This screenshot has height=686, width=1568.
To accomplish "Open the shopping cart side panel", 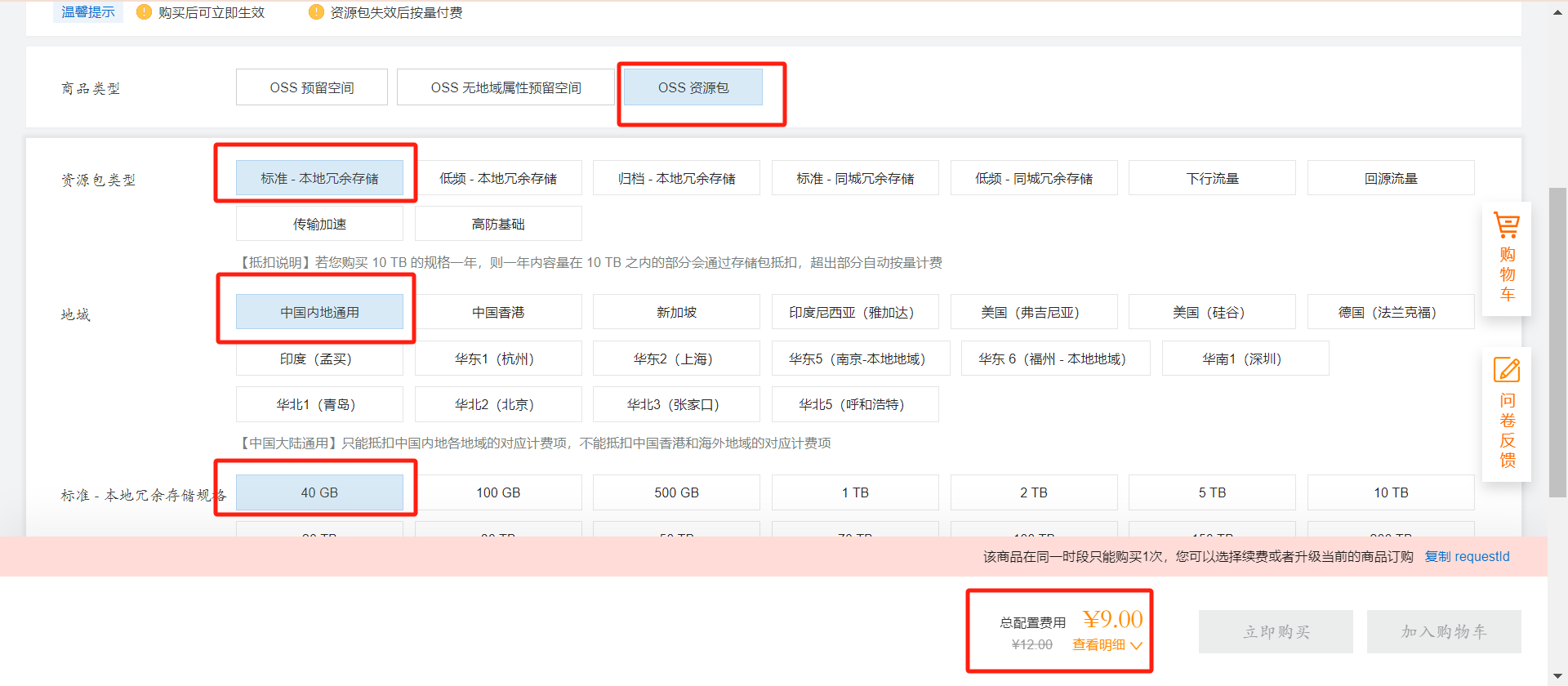I will click(x=1507, y=259).
